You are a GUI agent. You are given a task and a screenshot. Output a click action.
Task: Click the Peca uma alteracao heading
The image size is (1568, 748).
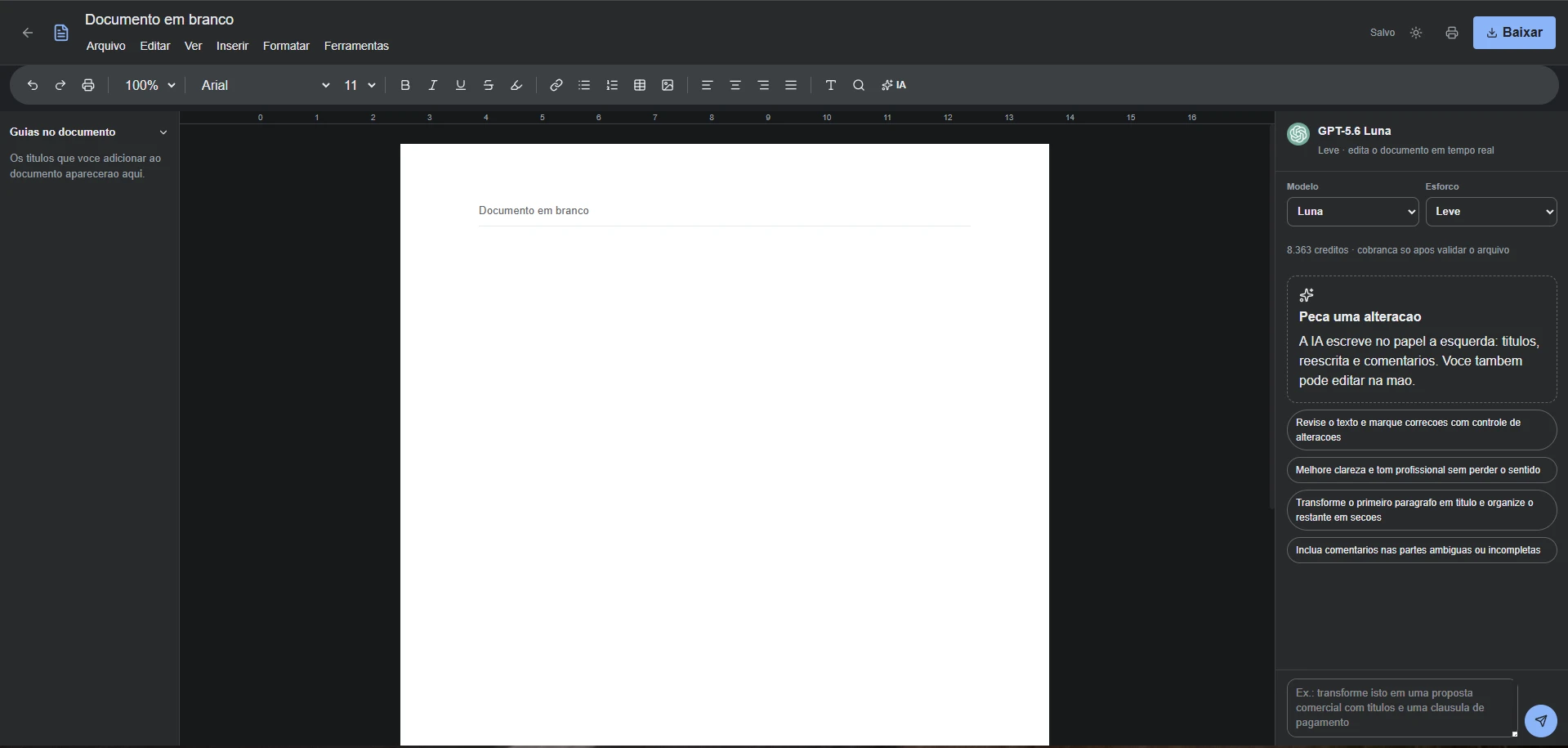(1360, 317)
